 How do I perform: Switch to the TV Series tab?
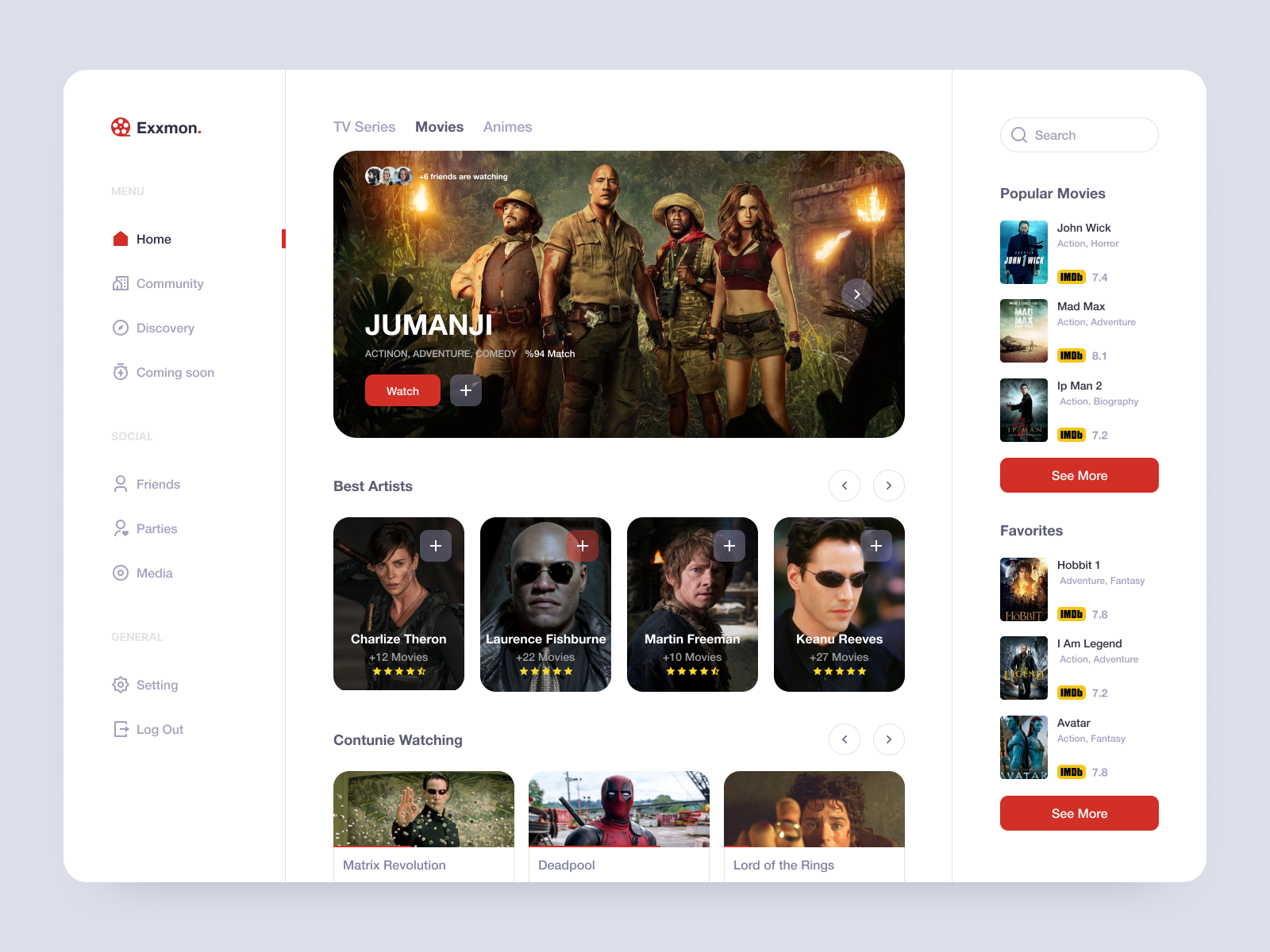click(x=364, y=127)
